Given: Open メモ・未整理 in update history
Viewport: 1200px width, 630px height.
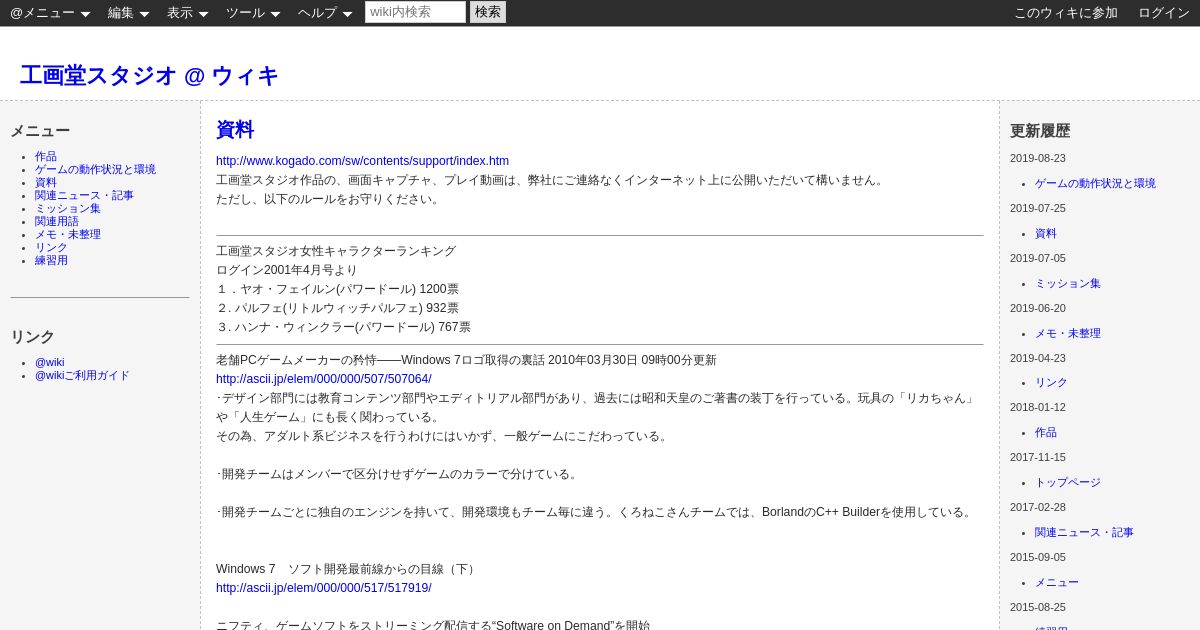Looking at the screenshot, I should pyautogui.click(x=1068, y=334).
